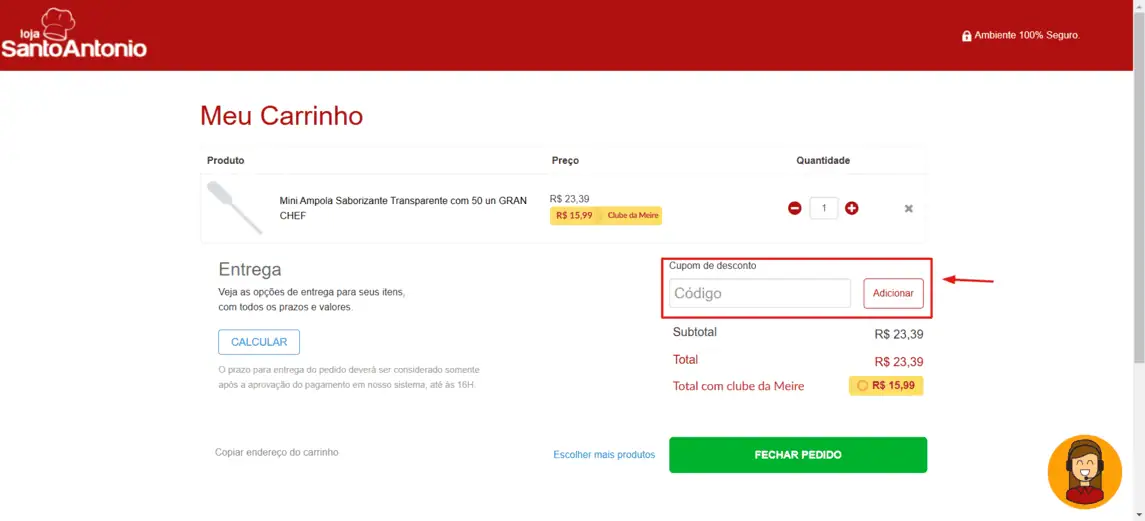Image resolution: width=1145 pixels, height=521 pixels.
Task: Click the padlock secure environment icon
Action: [x=966, y=36]
